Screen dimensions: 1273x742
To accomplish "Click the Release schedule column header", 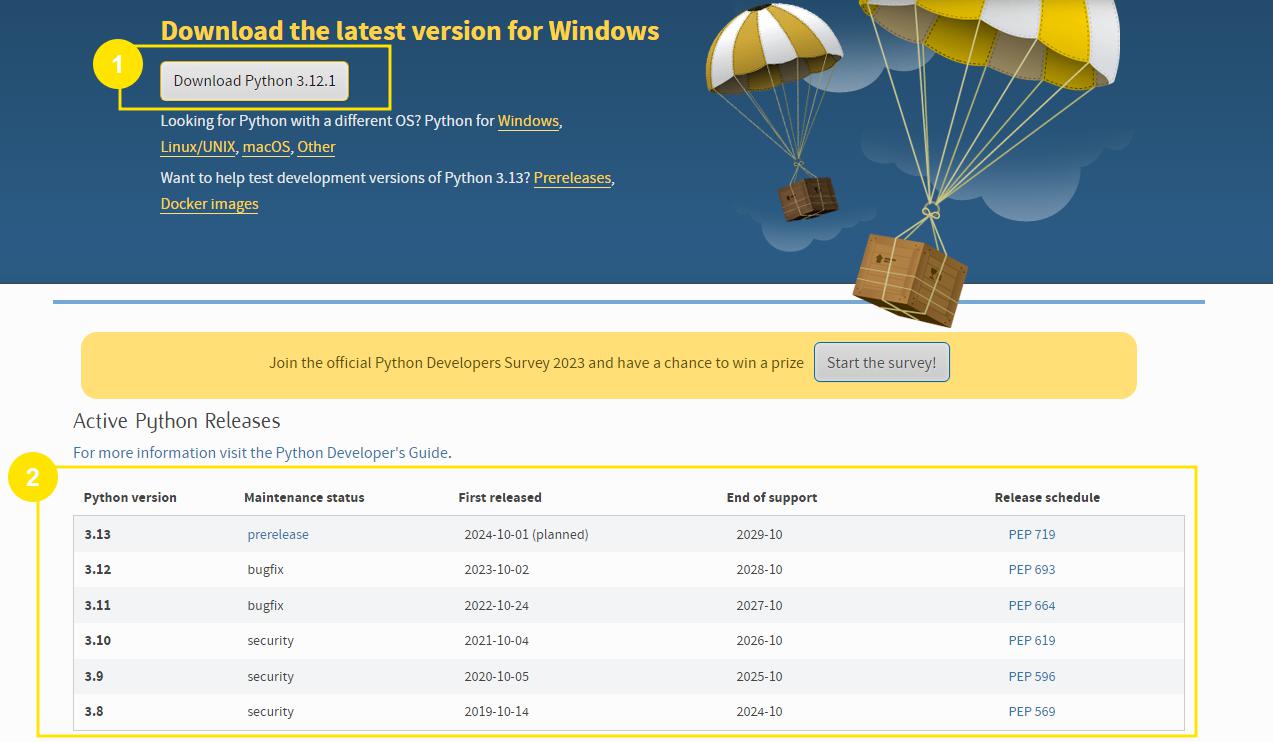I will [x=1047, y=498].
